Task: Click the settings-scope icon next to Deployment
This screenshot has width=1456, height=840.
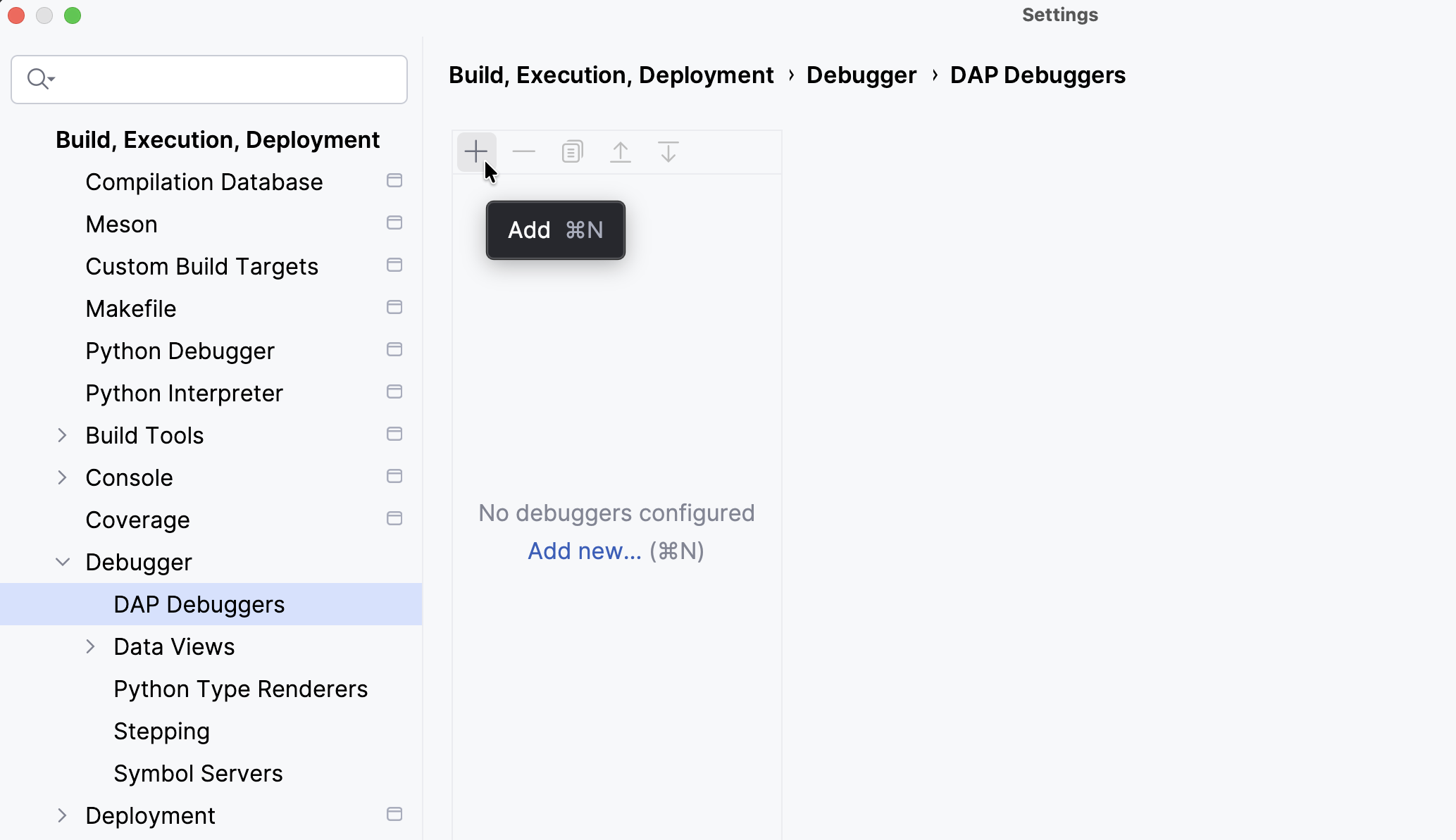Action: pyautogui.click(x=394, y=815)
